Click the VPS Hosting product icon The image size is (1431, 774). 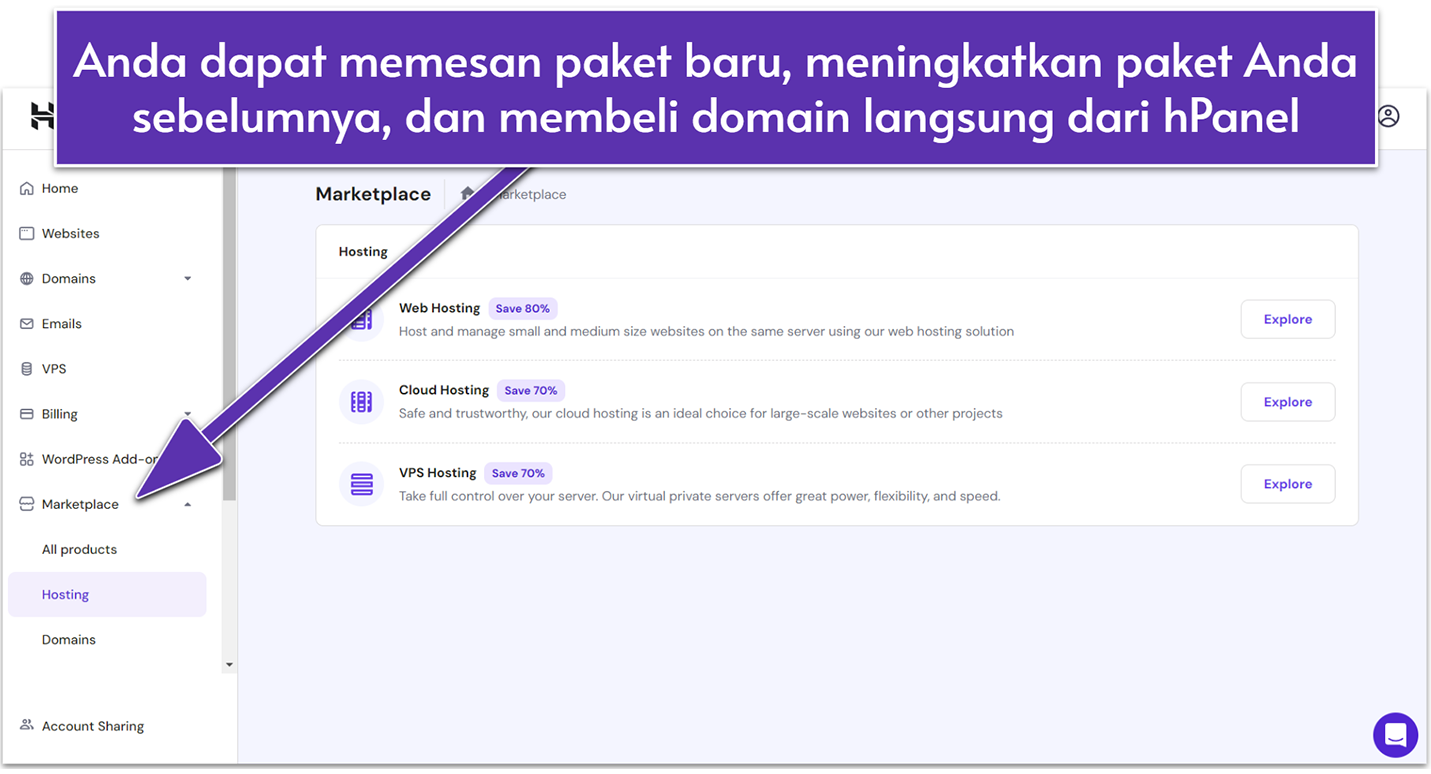click(361, 483)
